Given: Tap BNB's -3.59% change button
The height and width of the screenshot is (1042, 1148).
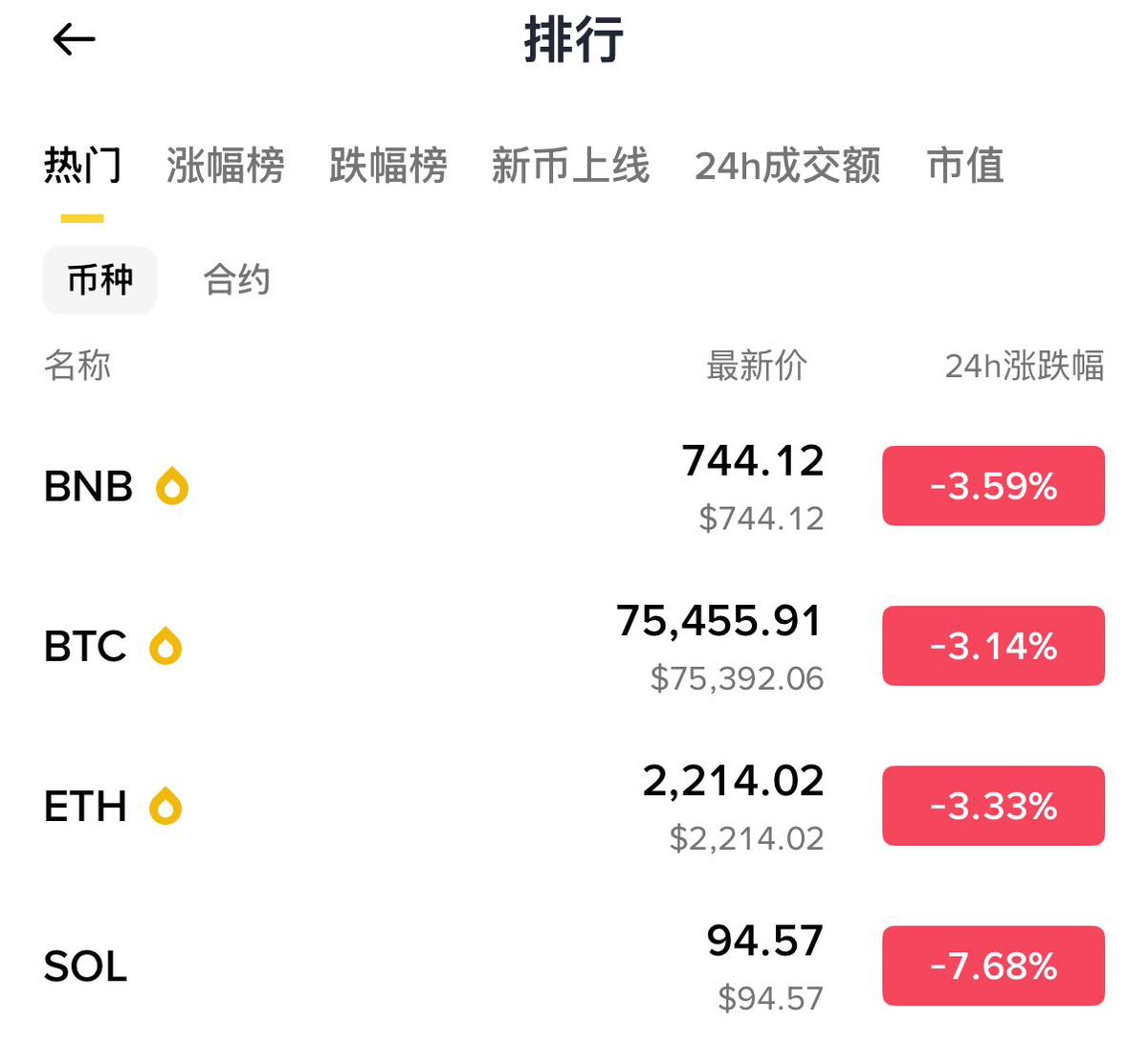Looking at the screenshot, I should [993, 486].
